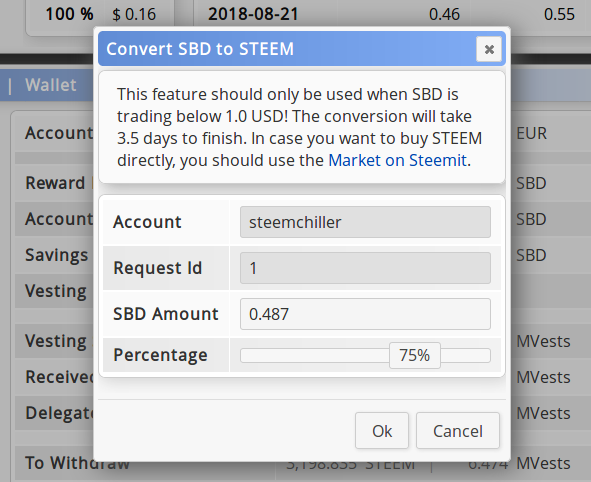Click the 0.46 value in the date row
Screen dimensions: 591x482
444,15
